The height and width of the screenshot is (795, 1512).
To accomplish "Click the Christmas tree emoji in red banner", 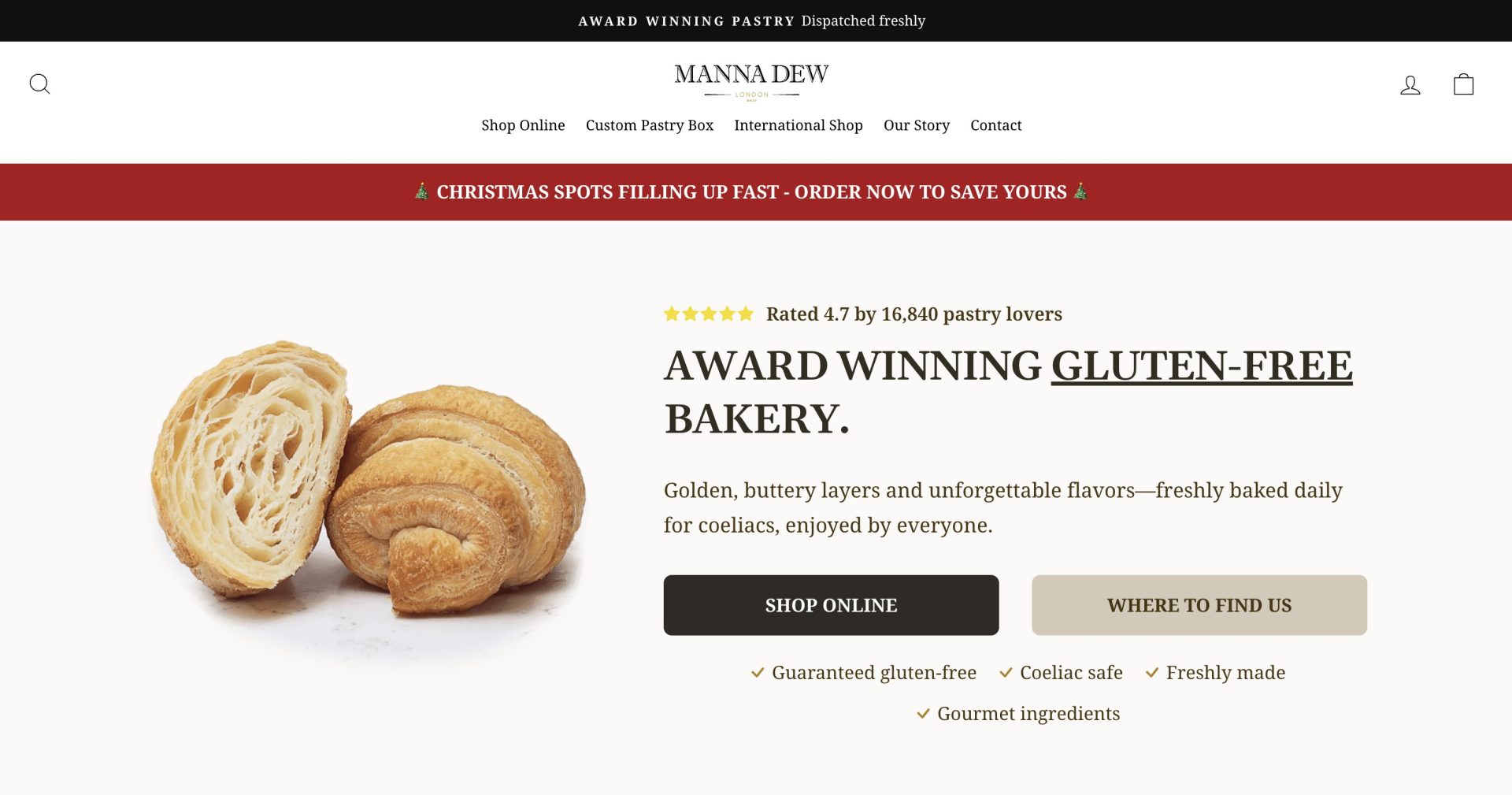I will click(422, 191).
